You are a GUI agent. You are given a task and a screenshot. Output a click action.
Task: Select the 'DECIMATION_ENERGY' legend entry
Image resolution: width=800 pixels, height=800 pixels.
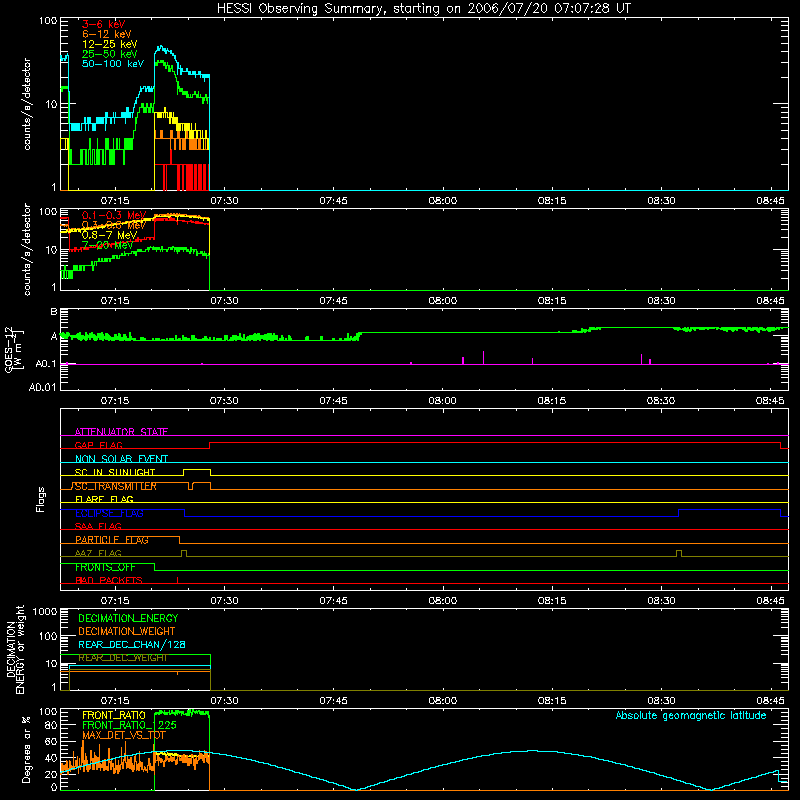tap(128, 618)
